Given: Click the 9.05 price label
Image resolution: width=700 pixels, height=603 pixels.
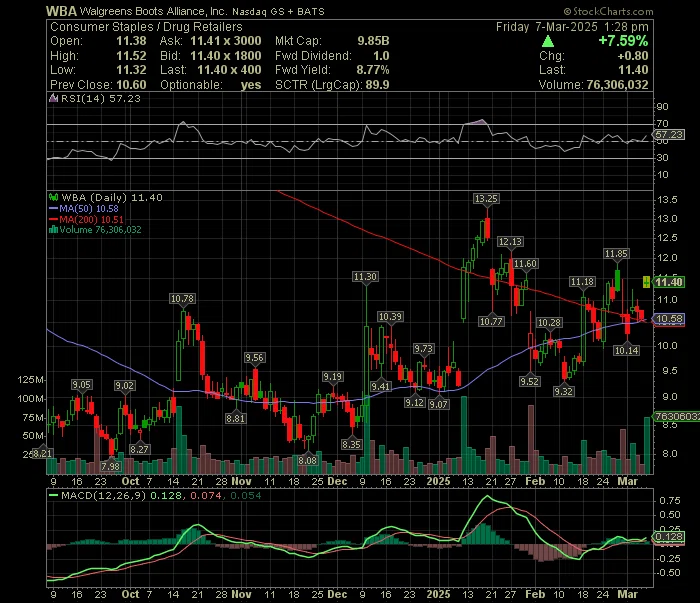Looking at the screenshot, I should click(82, 385).
